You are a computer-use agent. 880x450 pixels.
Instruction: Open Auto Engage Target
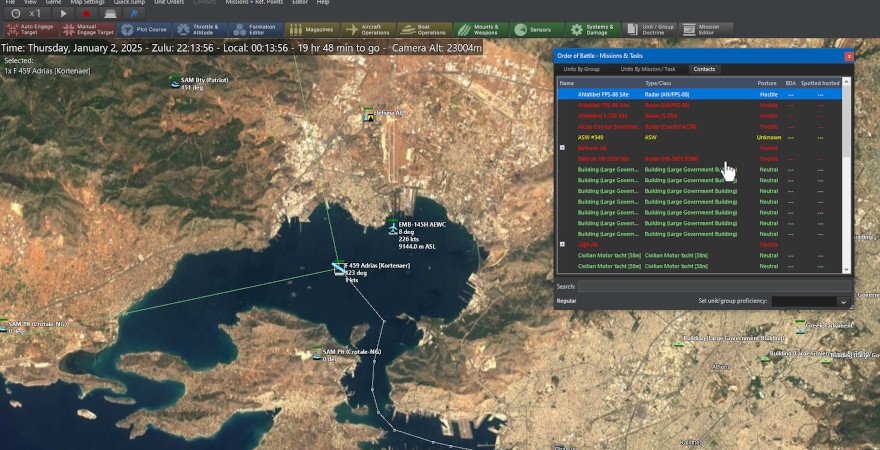click(x=31, y=30)
